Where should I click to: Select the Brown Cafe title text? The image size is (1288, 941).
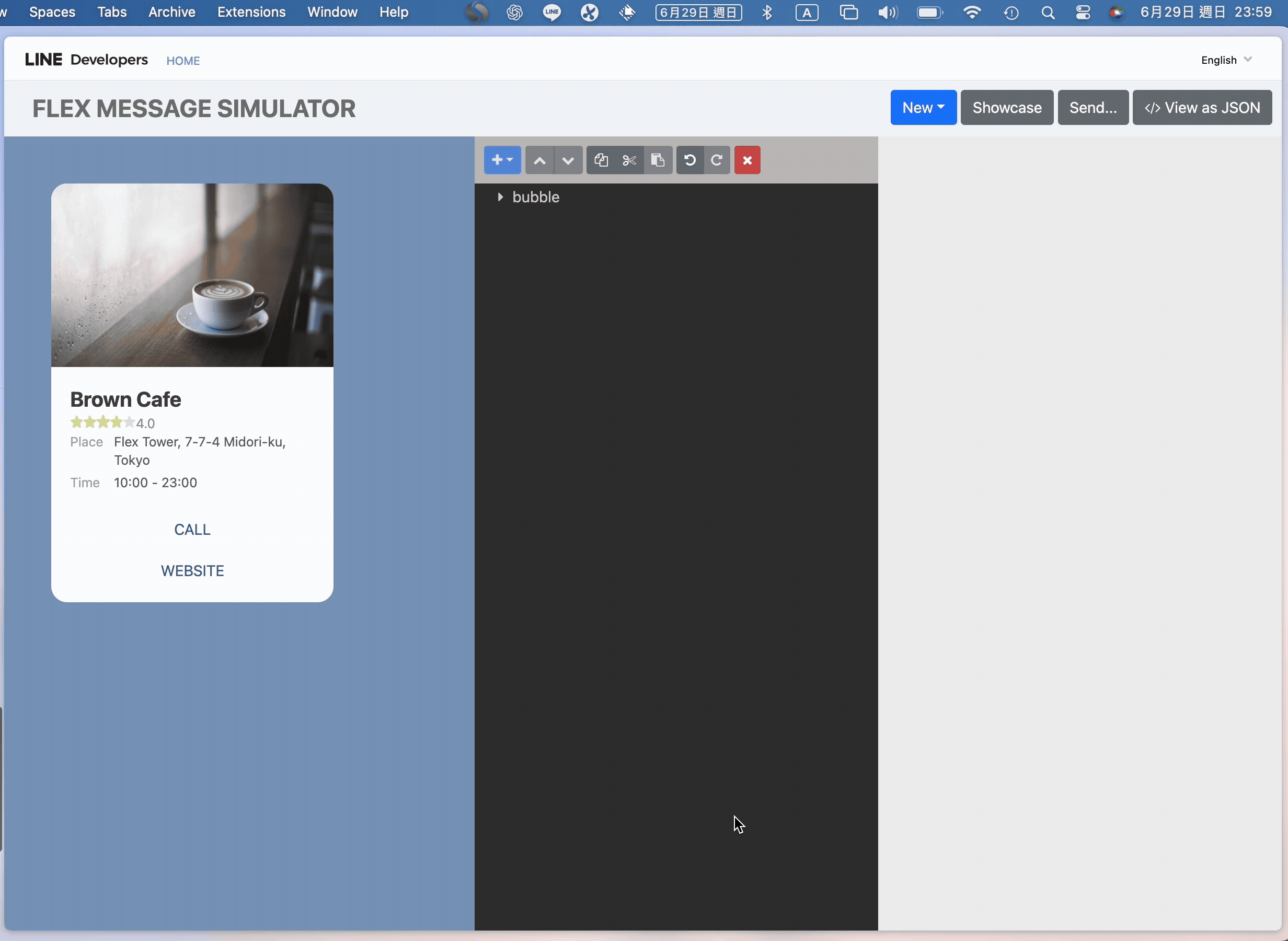tap(125, 399)
